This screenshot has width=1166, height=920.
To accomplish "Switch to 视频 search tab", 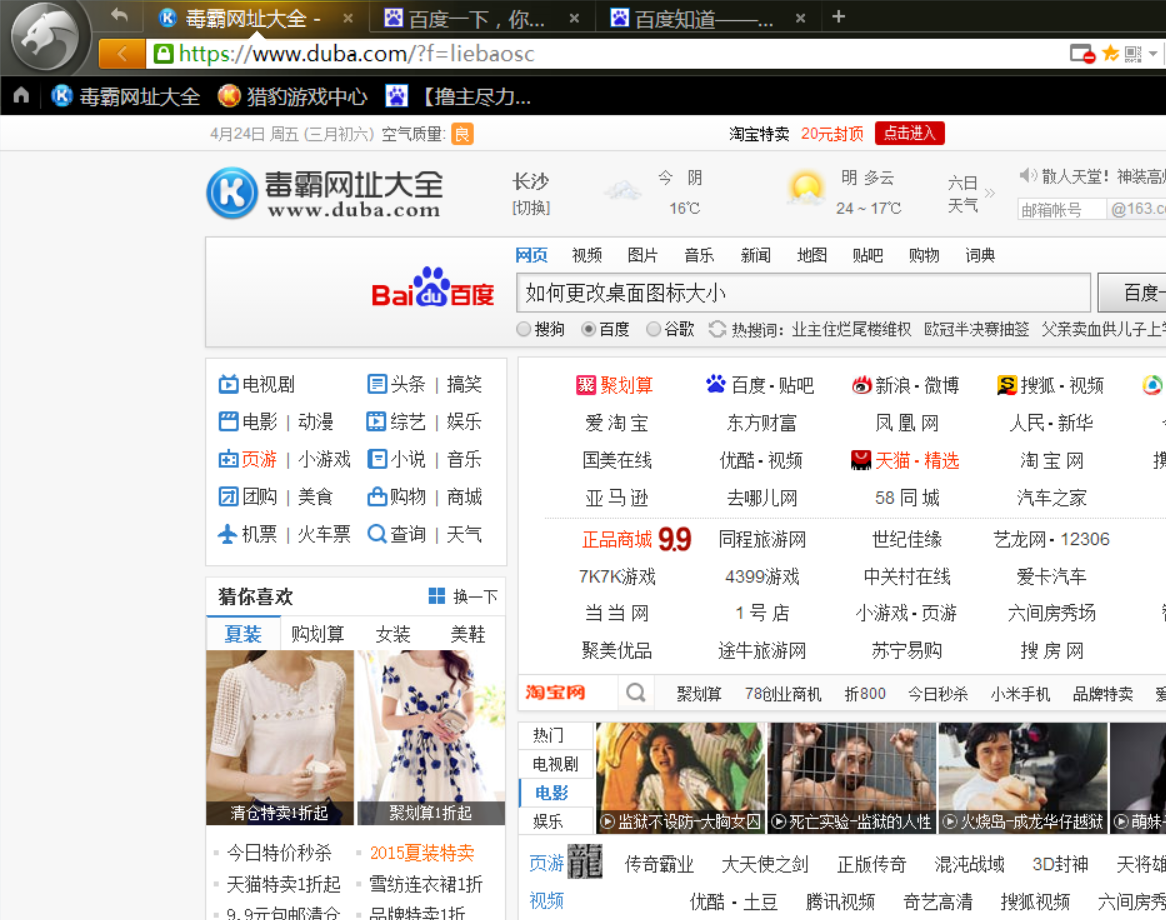I will tap(587, 256).
